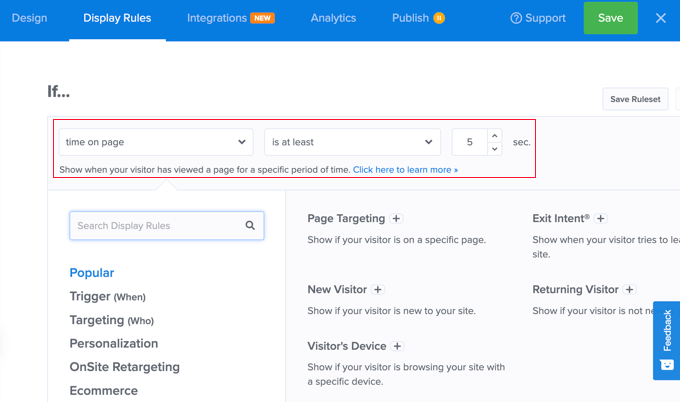Increase seconds with the up stepper arrow
The height and width of the screenshot is (402, 680).
click(x=494, y=136)
